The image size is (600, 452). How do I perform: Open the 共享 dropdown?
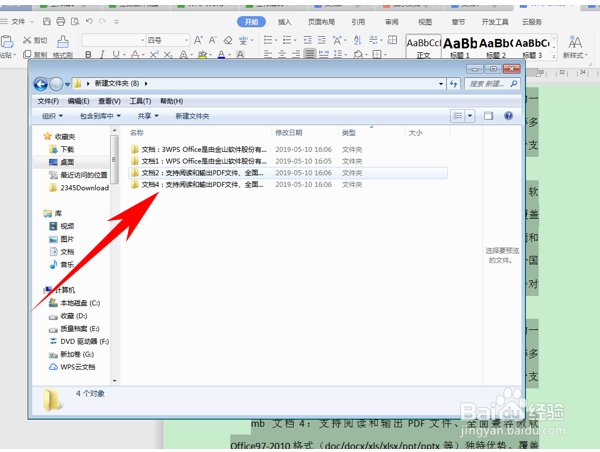coord(148,116)
